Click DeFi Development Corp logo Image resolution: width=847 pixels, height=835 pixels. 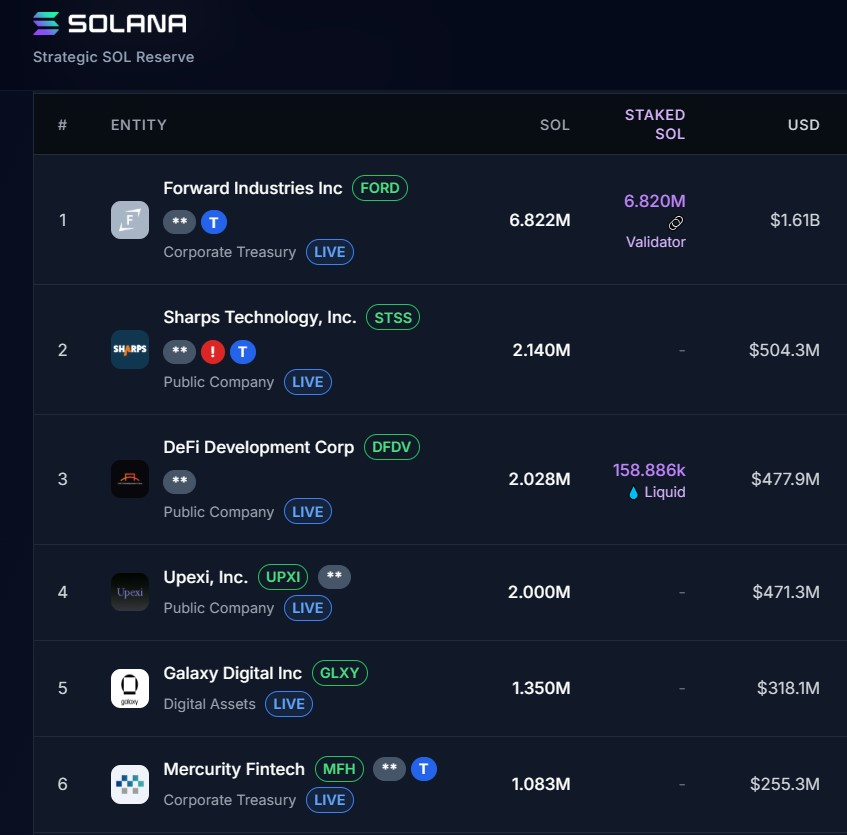click(130, 479)
